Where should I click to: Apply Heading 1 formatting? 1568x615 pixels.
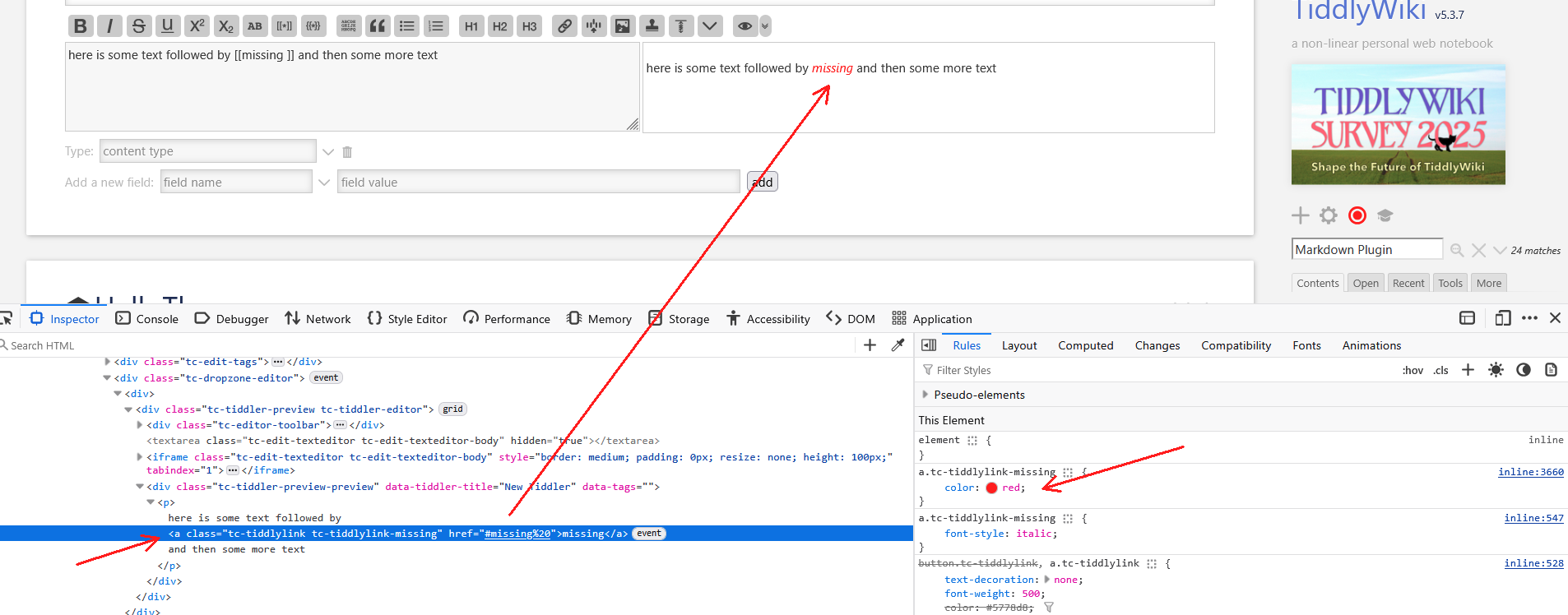point(471,26)
